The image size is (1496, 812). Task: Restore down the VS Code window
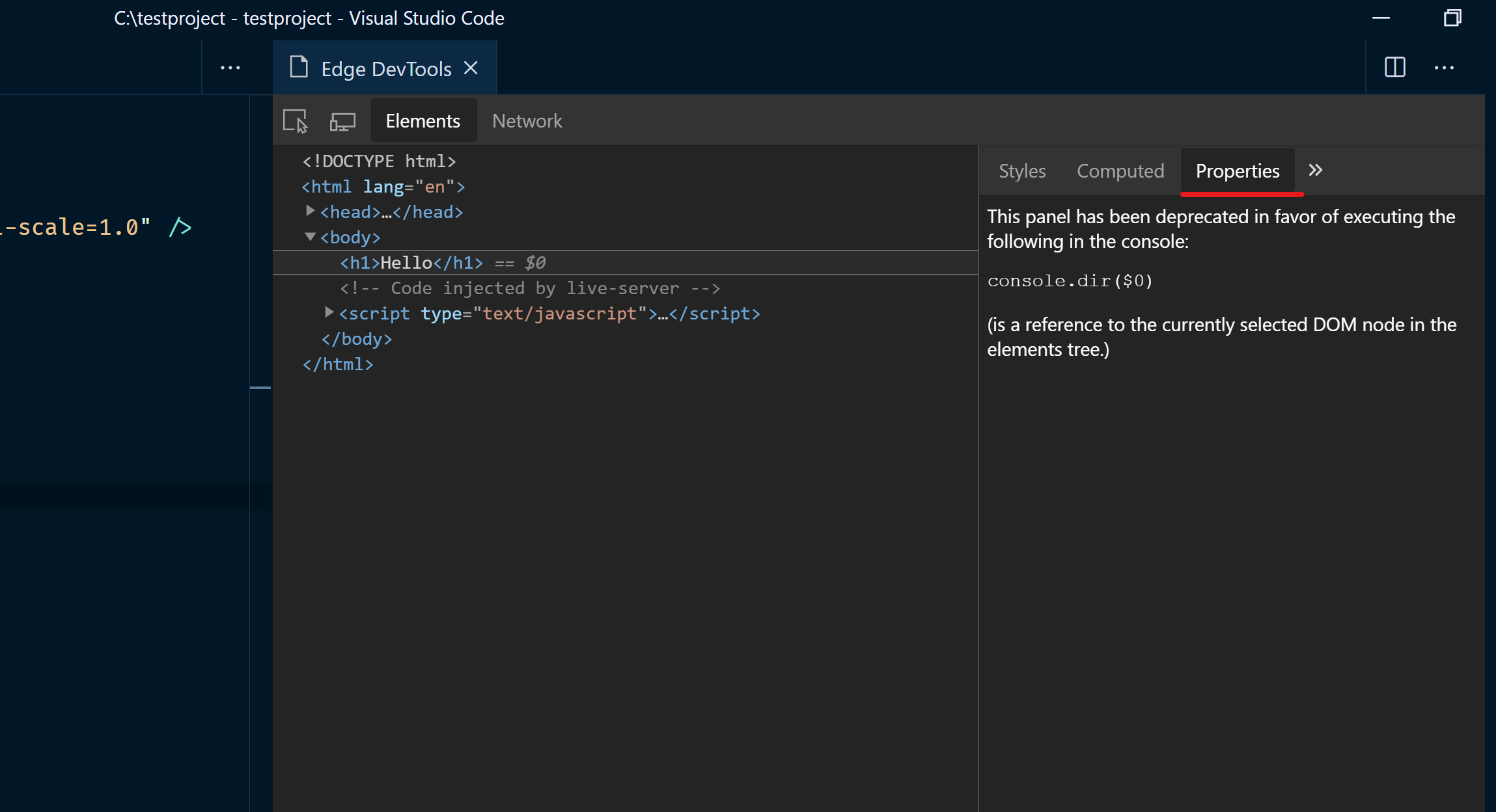(x=1452, y=18)
